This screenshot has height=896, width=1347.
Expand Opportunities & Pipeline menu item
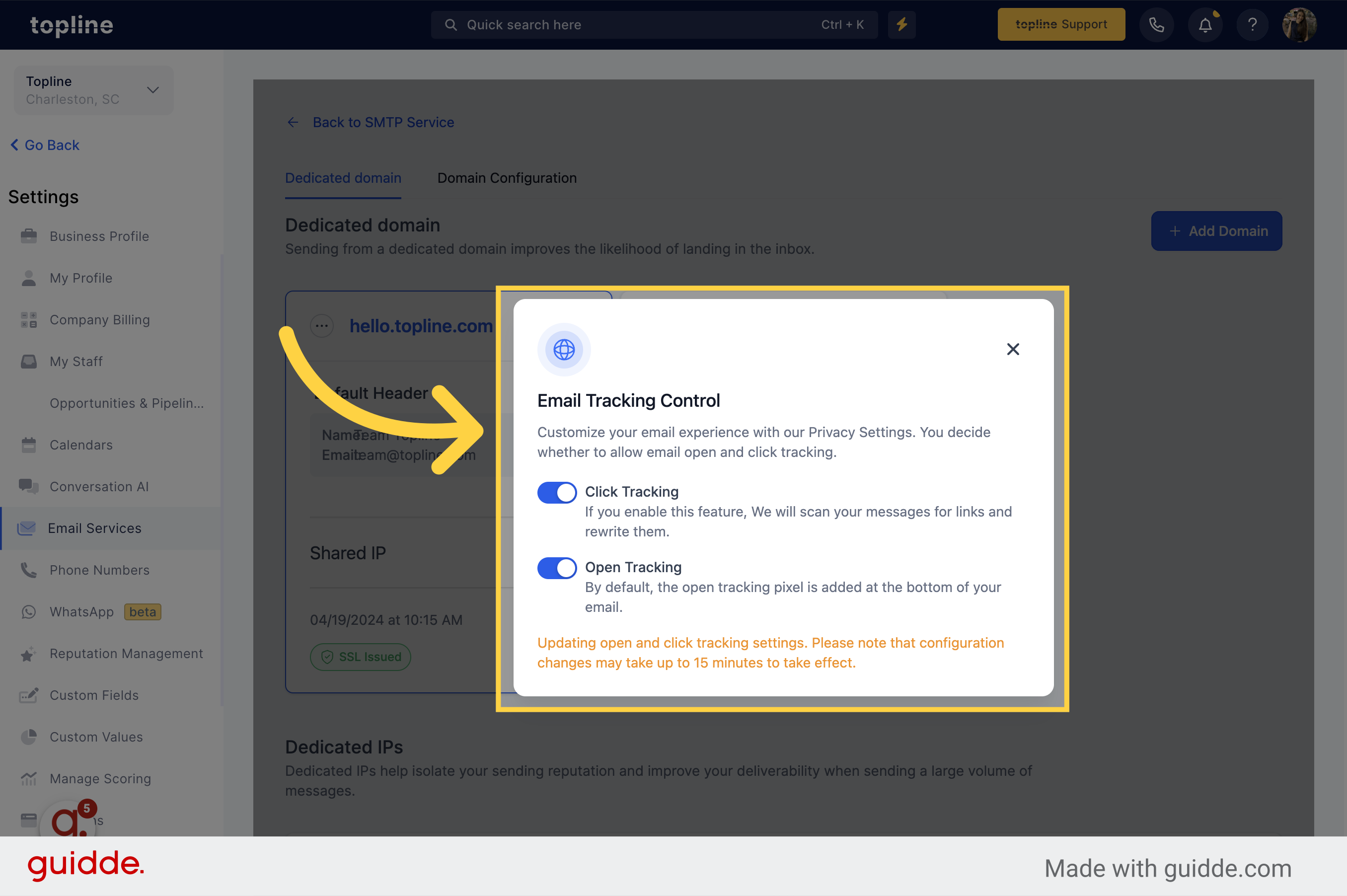(x=128, y=402)
